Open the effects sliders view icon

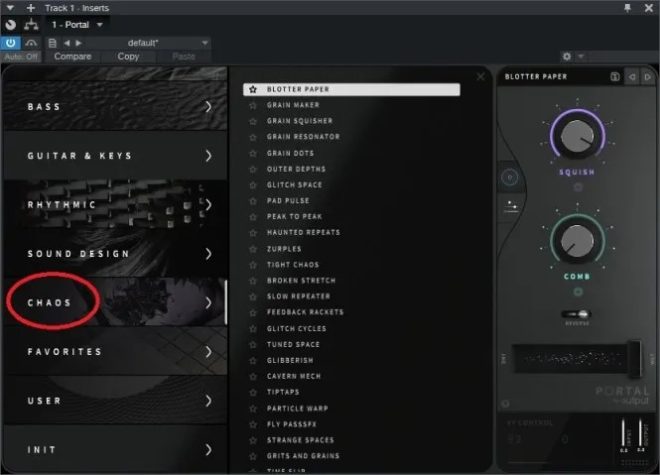[511, 207]
